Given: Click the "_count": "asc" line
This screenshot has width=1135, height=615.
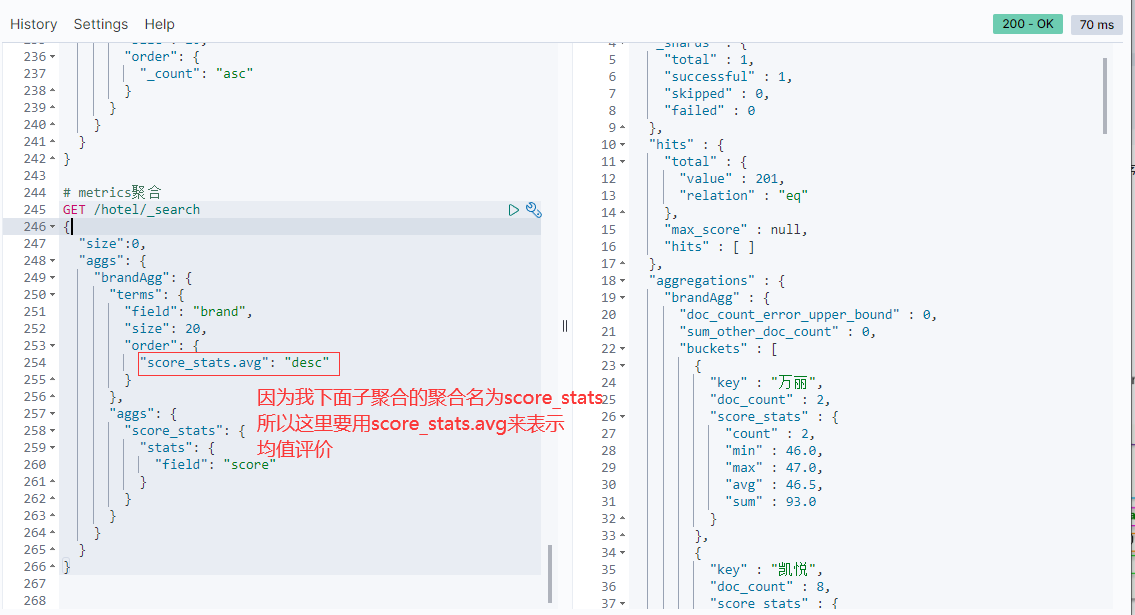Looking at the screenshot, I should (196, 74).
